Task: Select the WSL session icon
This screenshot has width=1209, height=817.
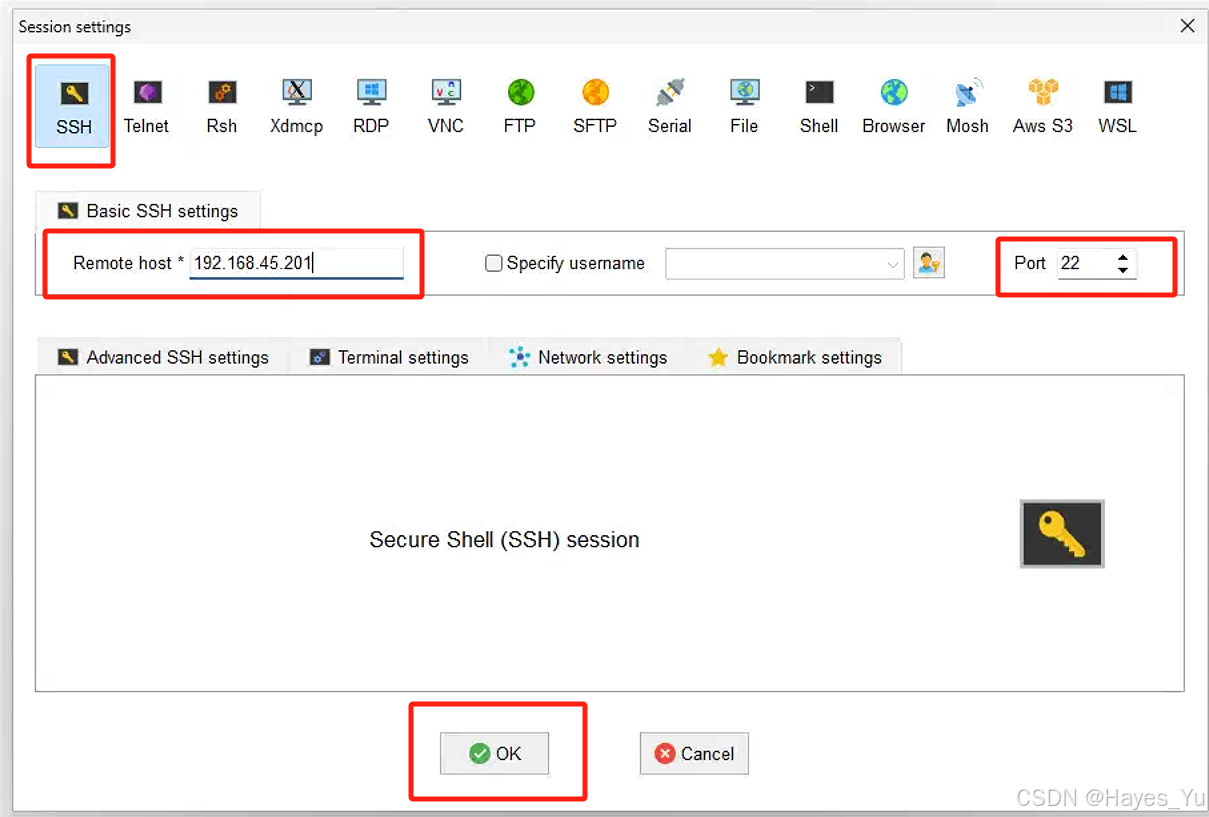Action: 1118,107
